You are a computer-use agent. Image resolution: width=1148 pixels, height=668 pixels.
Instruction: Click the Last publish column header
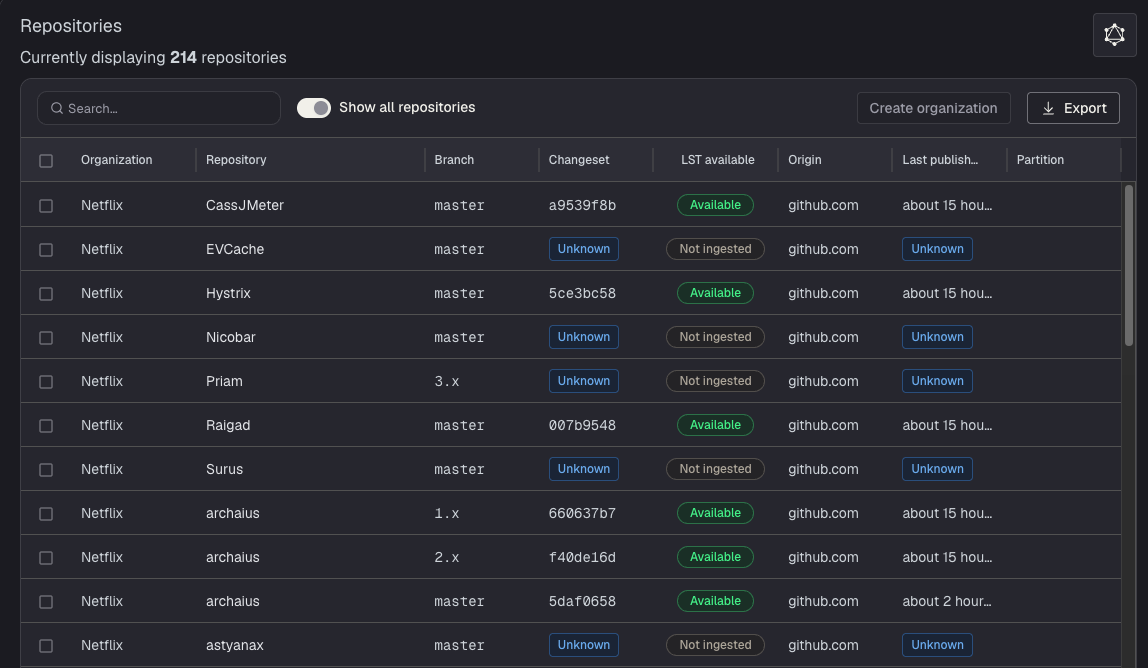click(940, 160)
